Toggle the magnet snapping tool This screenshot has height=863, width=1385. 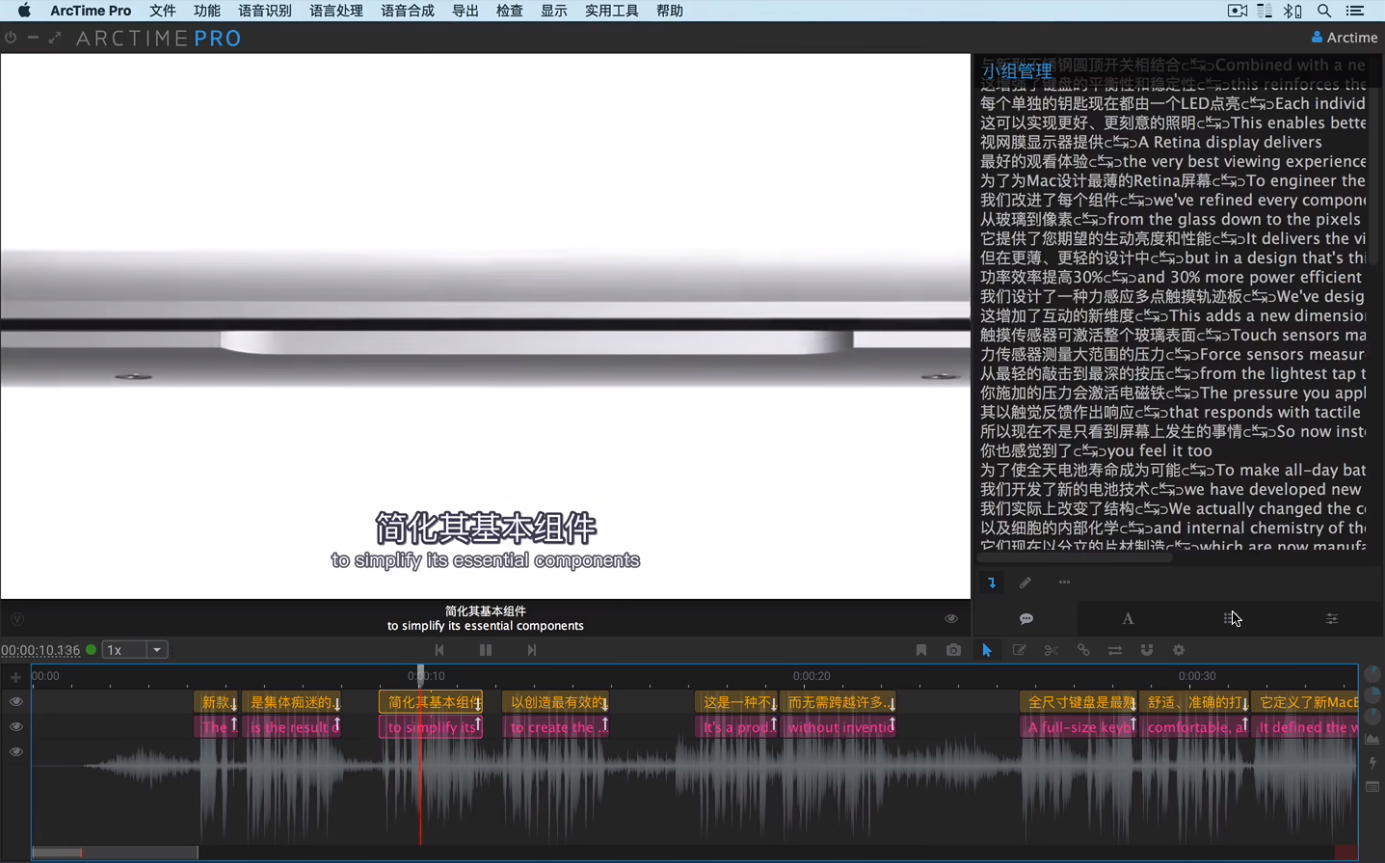pos(1147,650)
